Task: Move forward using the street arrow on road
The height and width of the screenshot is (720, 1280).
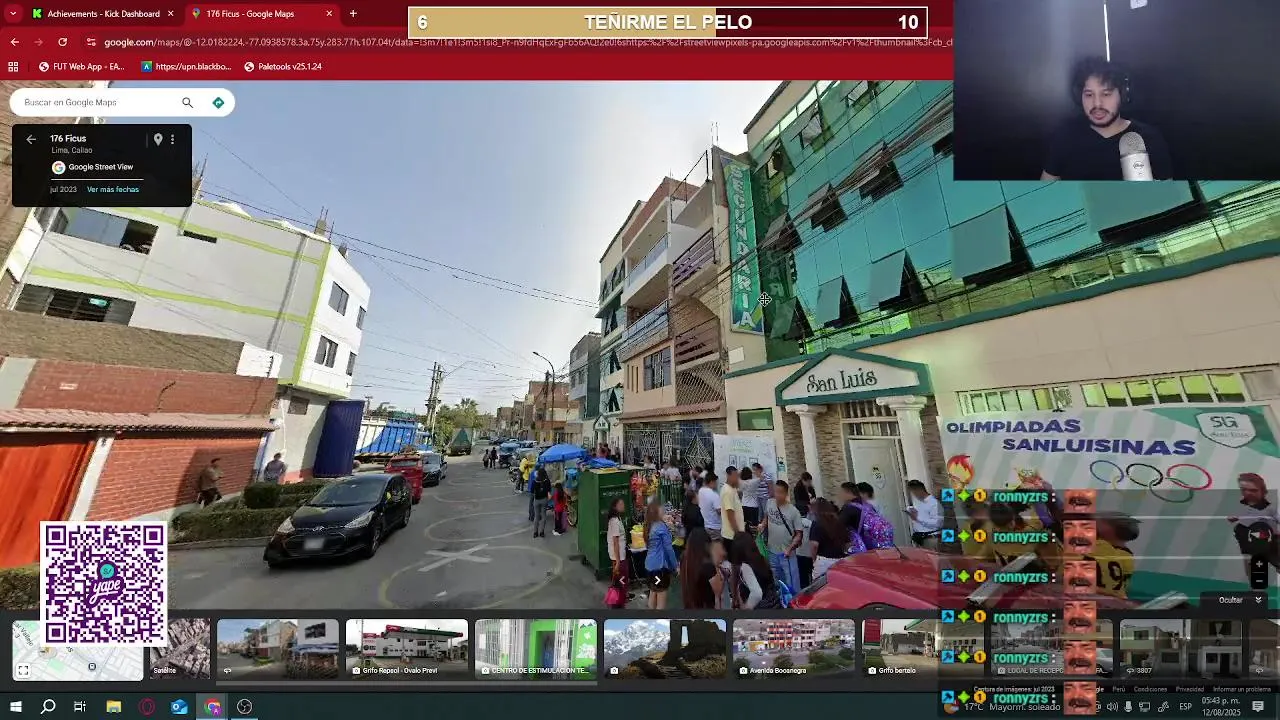Action: click(x=657, y=580)
